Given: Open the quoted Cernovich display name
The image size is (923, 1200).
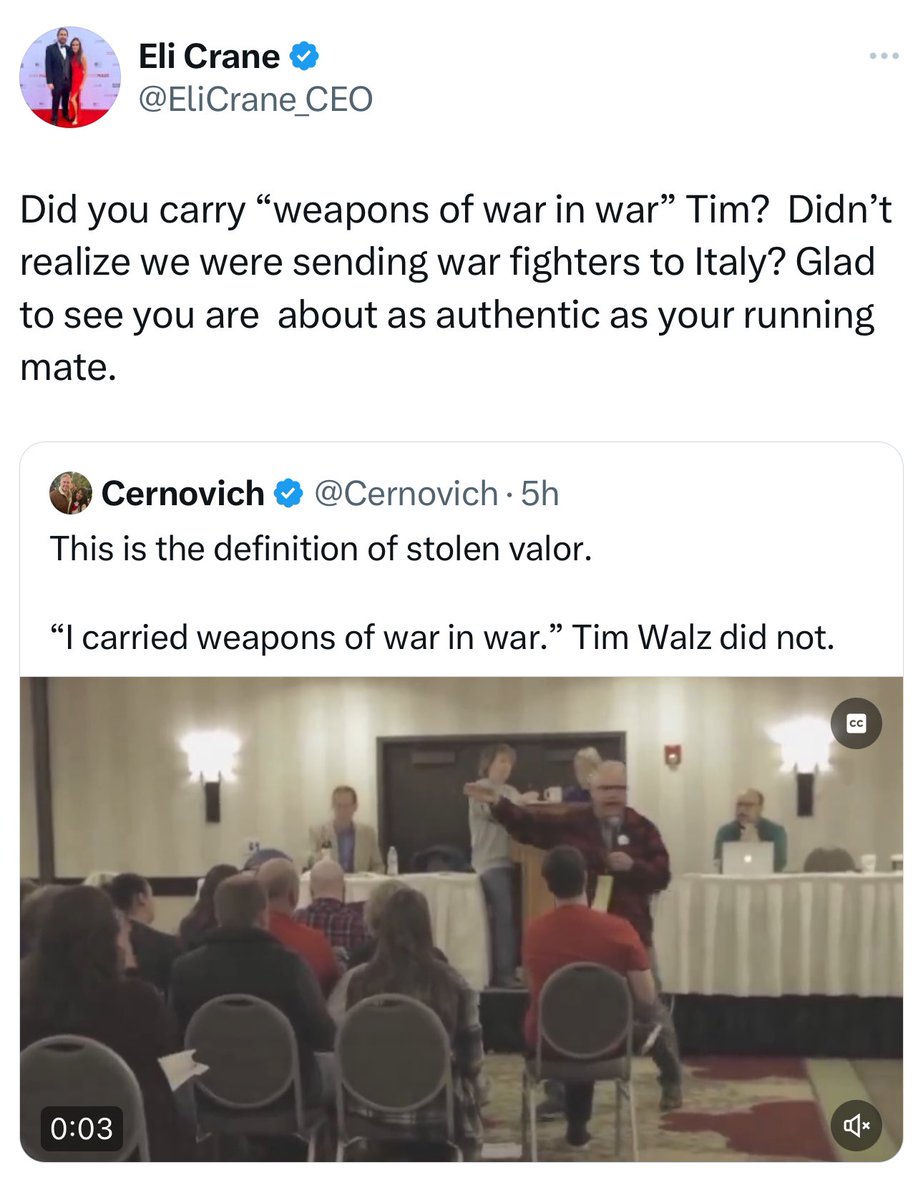Looking at the screenshot, I should 183,493.
